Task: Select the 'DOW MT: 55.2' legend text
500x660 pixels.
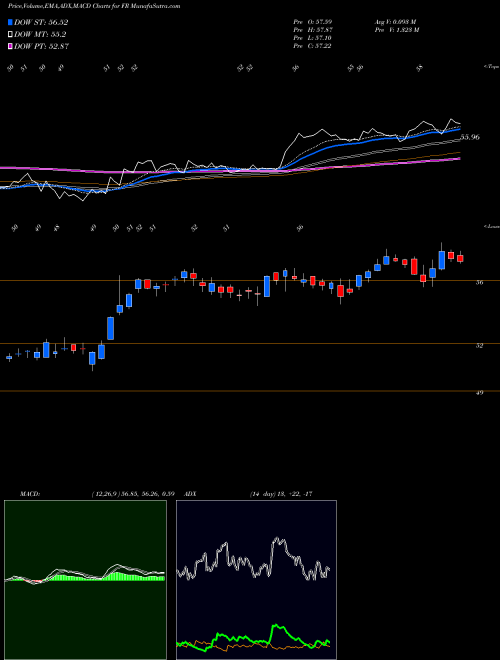Action: (x=40, y=35)
